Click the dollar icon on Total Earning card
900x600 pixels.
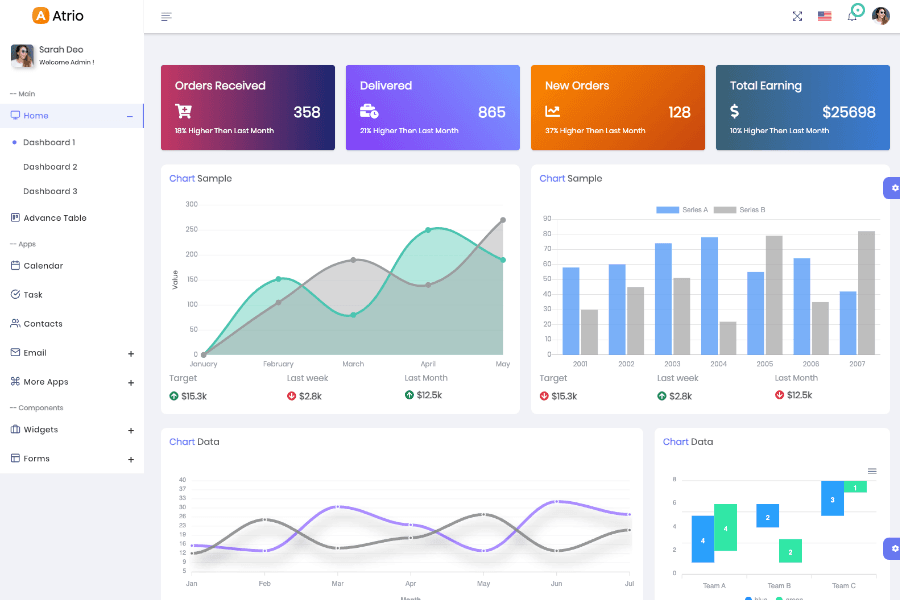[734, 110]
